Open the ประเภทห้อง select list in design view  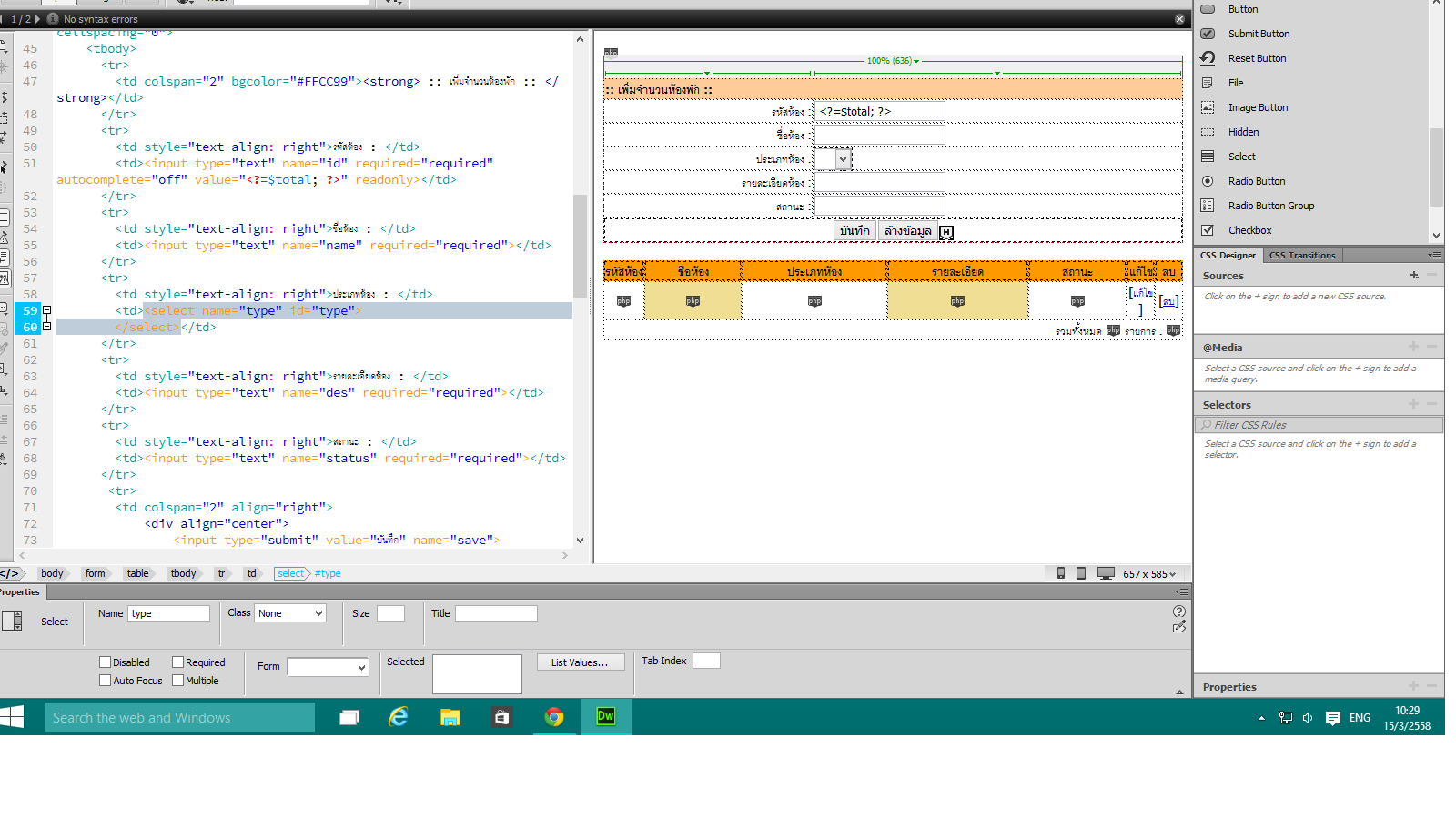(x=834, y=159)
